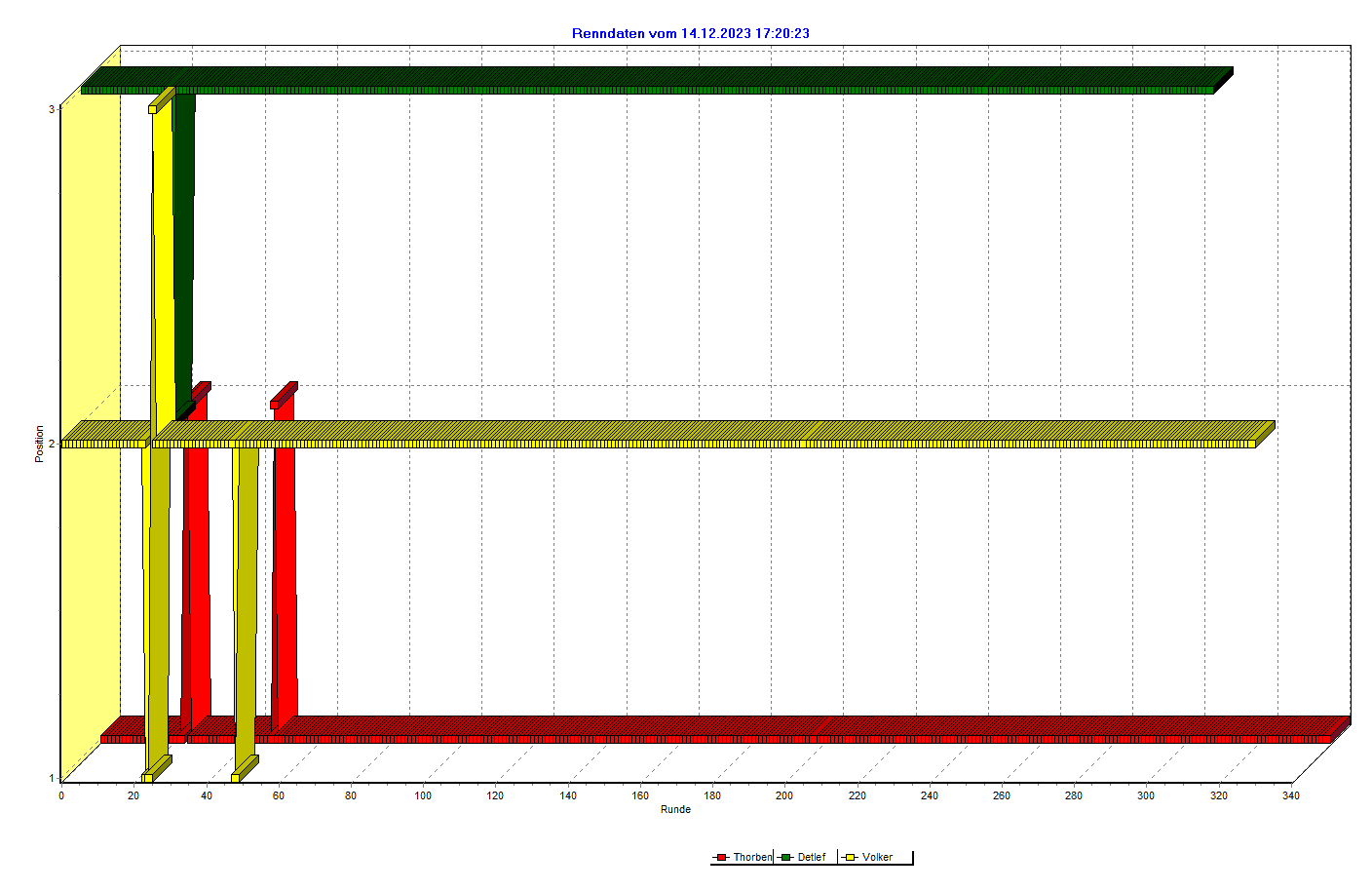Click the Position y-axis title
1372x891 pixels.
click(40, 444)
